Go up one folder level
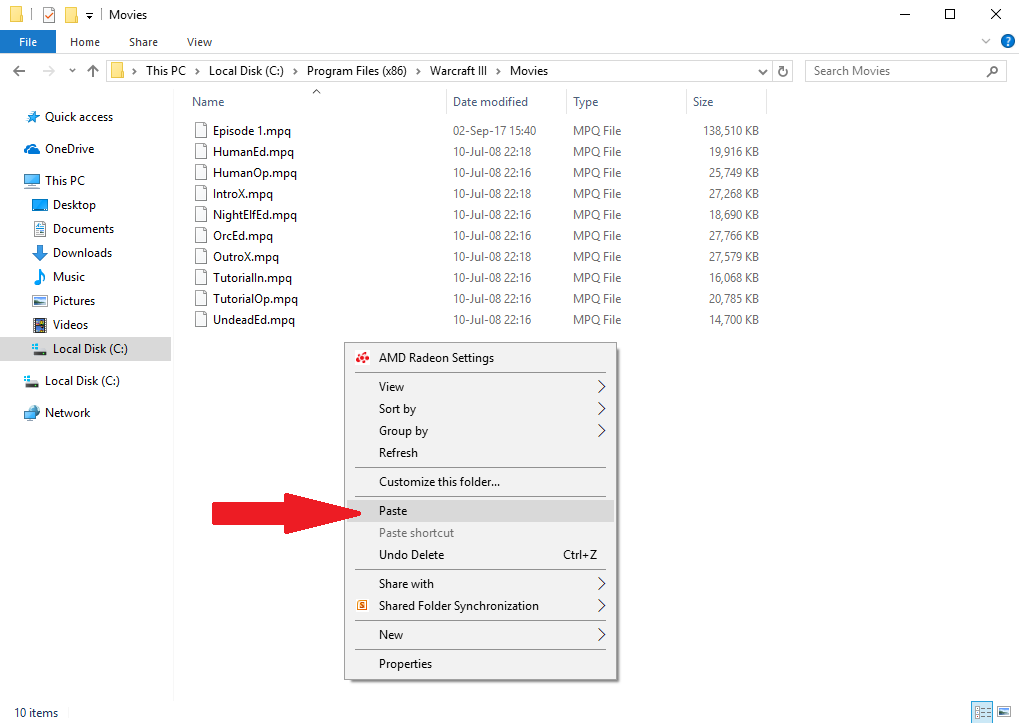The height and width of the screenshot is (723, 1019). point(93,71)
